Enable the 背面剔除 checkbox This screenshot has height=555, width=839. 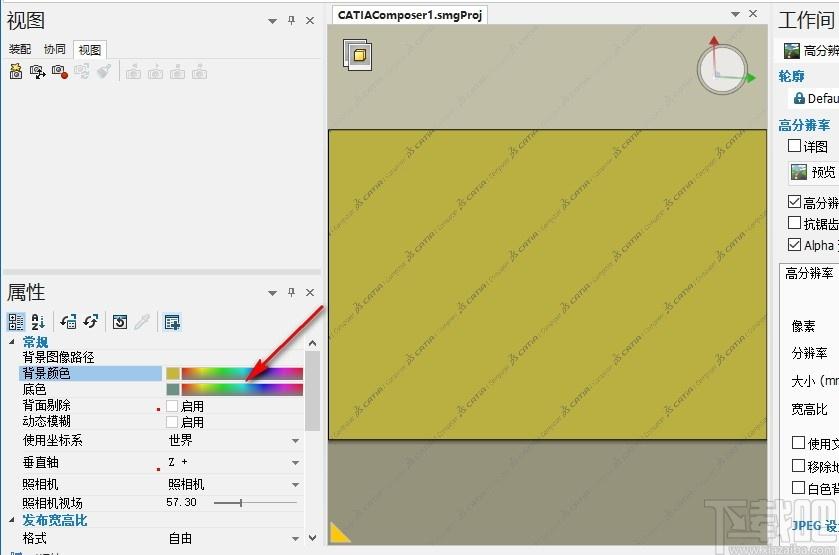172,406
